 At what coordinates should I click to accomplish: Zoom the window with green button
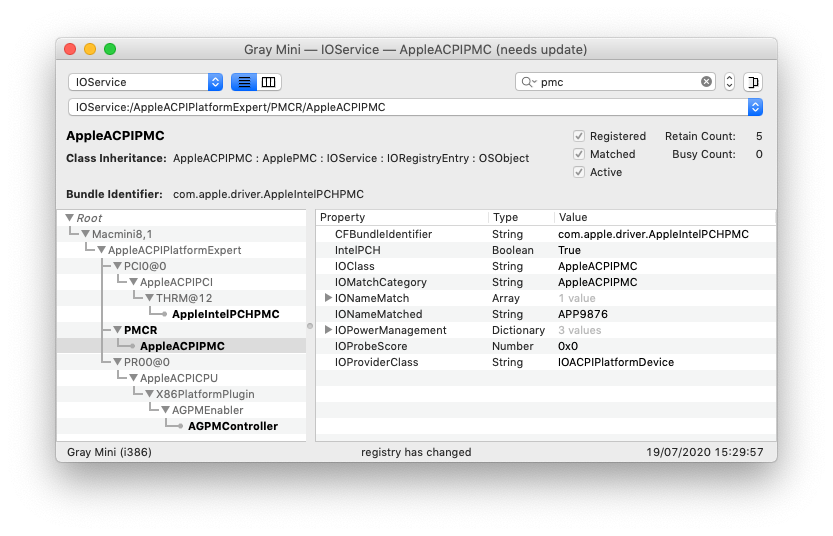point(110,49)
